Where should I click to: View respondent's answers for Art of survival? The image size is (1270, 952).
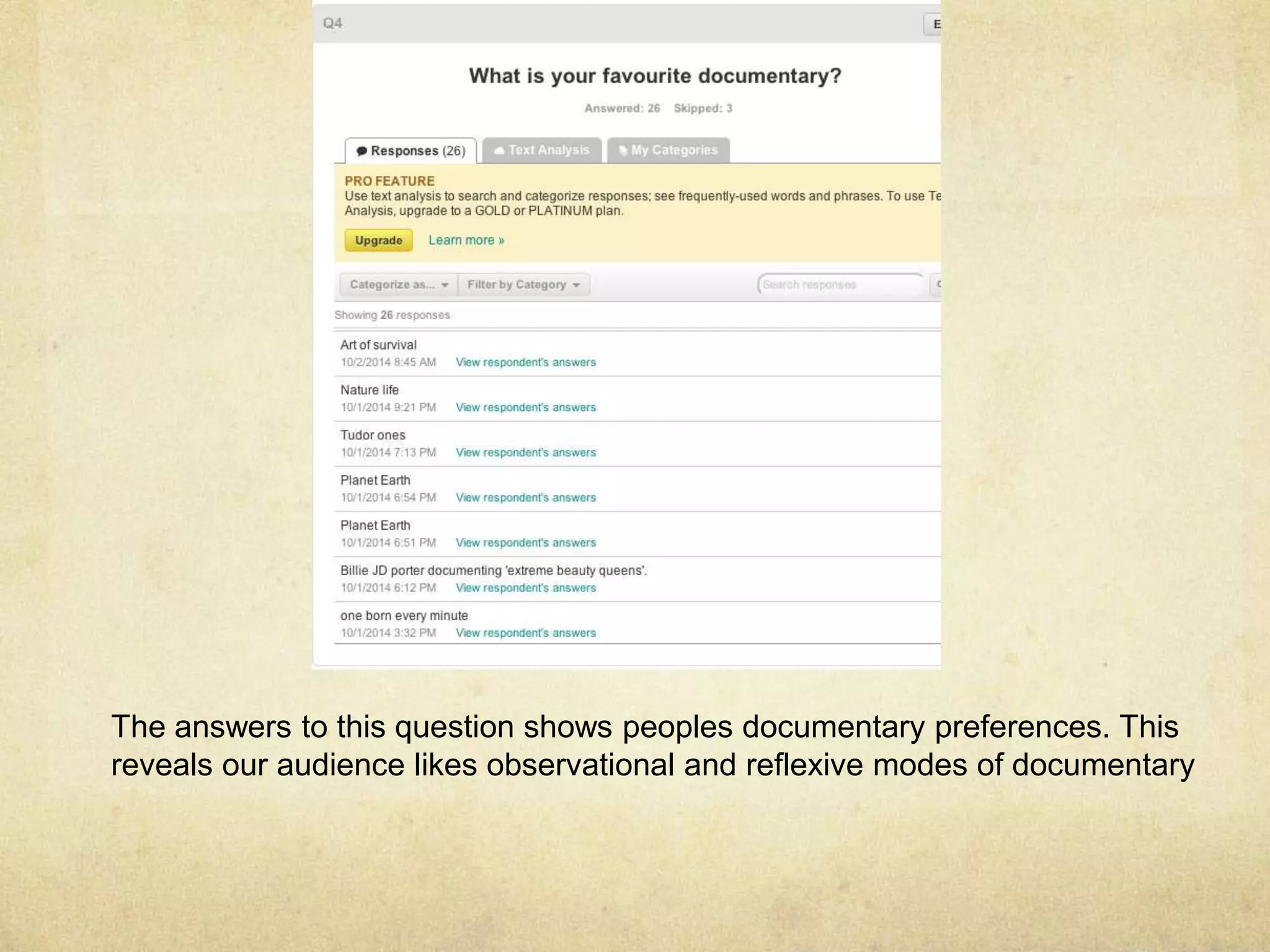pyautogui.click(x=526, y=362)
